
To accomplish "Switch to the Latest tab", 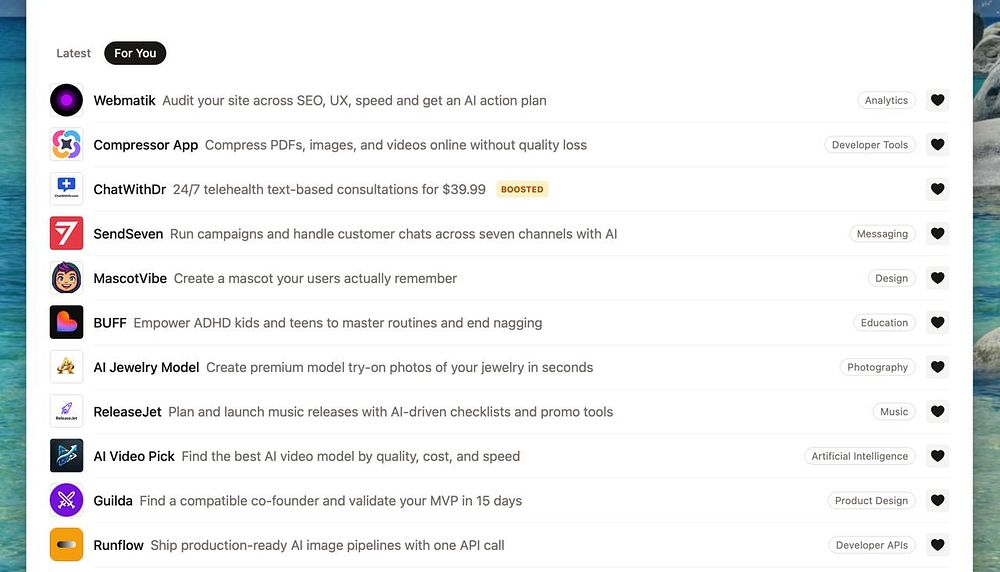I will pos(74,53).
